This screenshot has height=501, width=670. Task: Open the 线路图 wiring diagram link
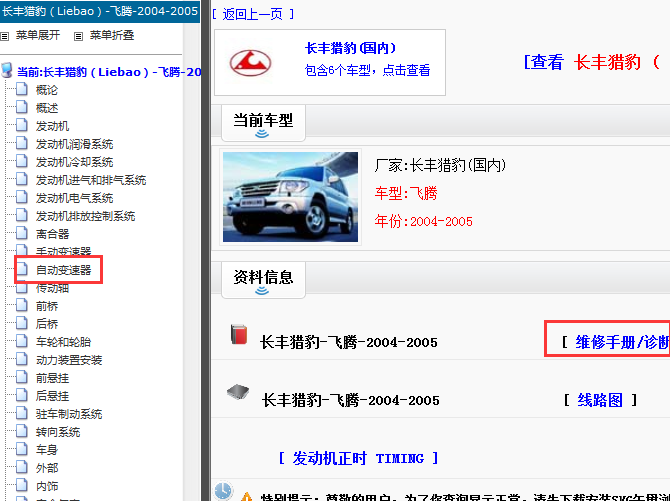[x=600, y=400]
